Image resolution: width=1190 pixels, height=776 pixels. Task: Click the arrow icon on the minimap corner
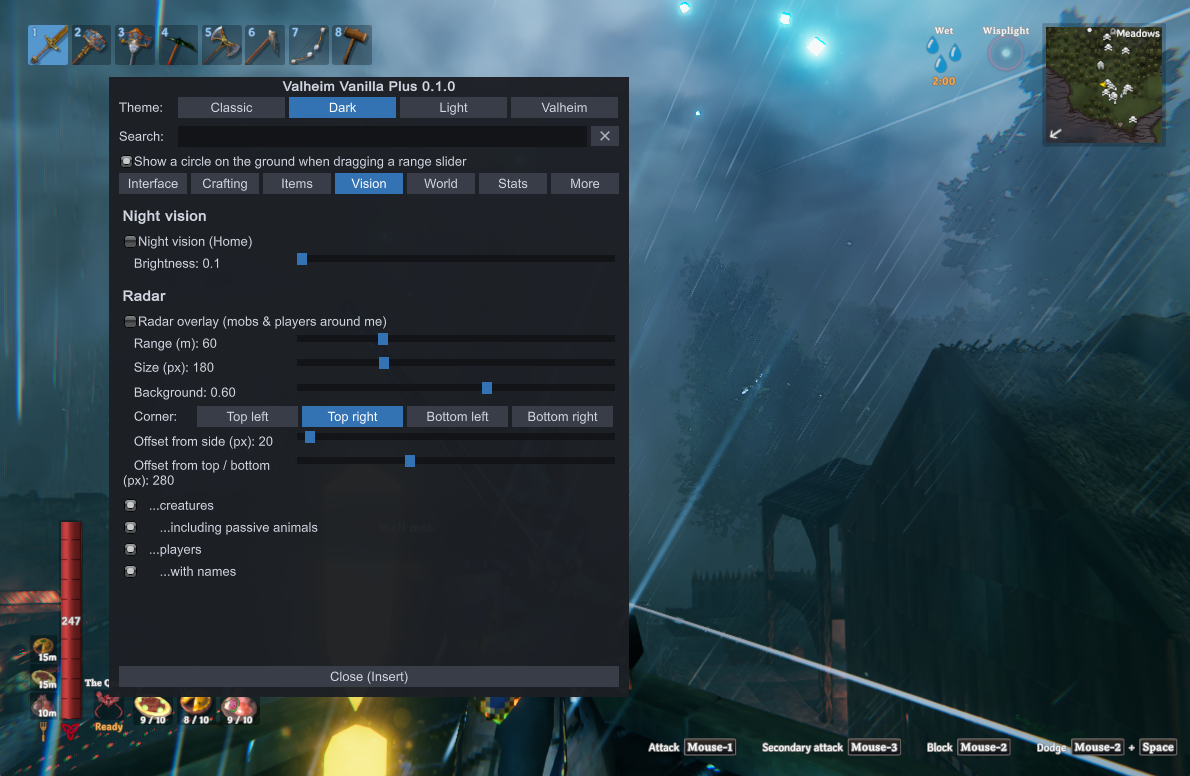click(1055, 134)
